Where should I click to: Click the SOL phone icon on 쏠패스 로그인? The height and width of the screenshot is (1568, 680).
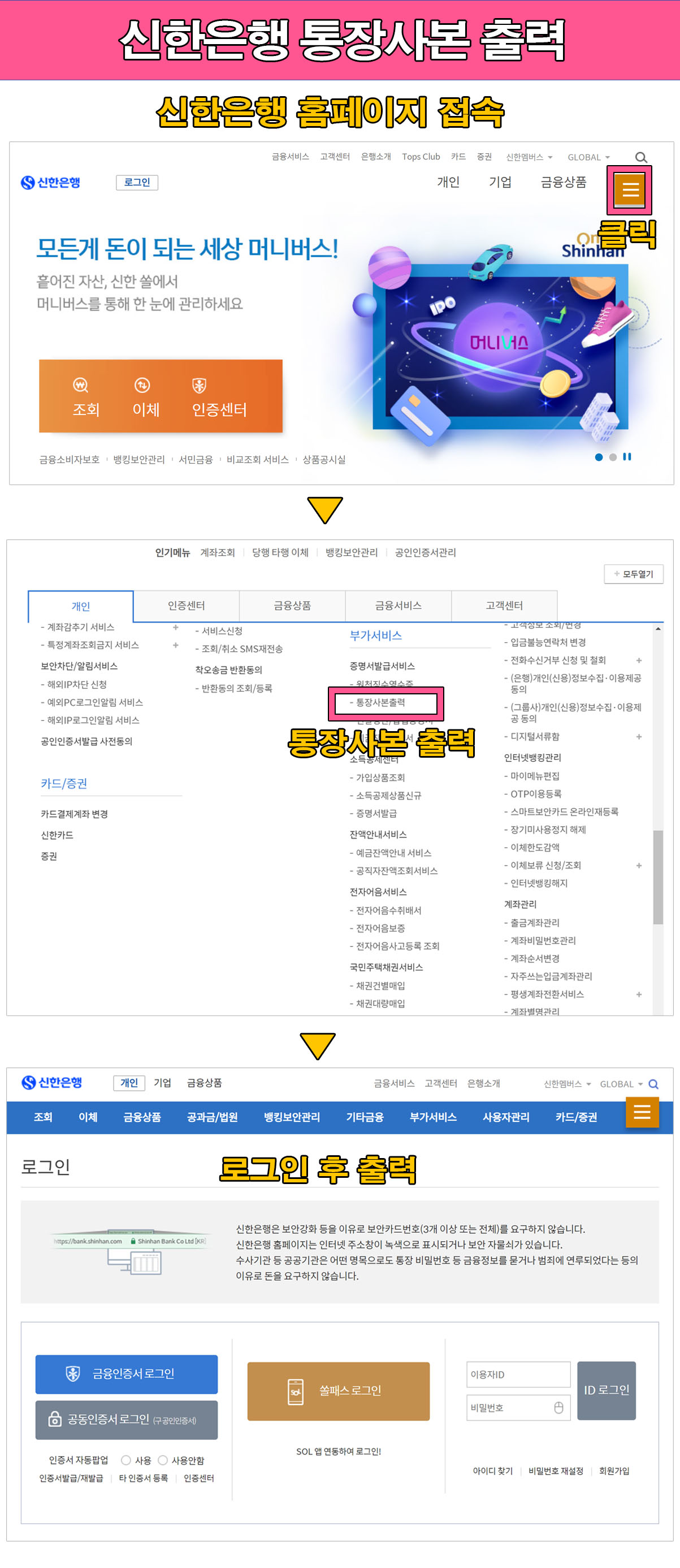pos(296,1392)
